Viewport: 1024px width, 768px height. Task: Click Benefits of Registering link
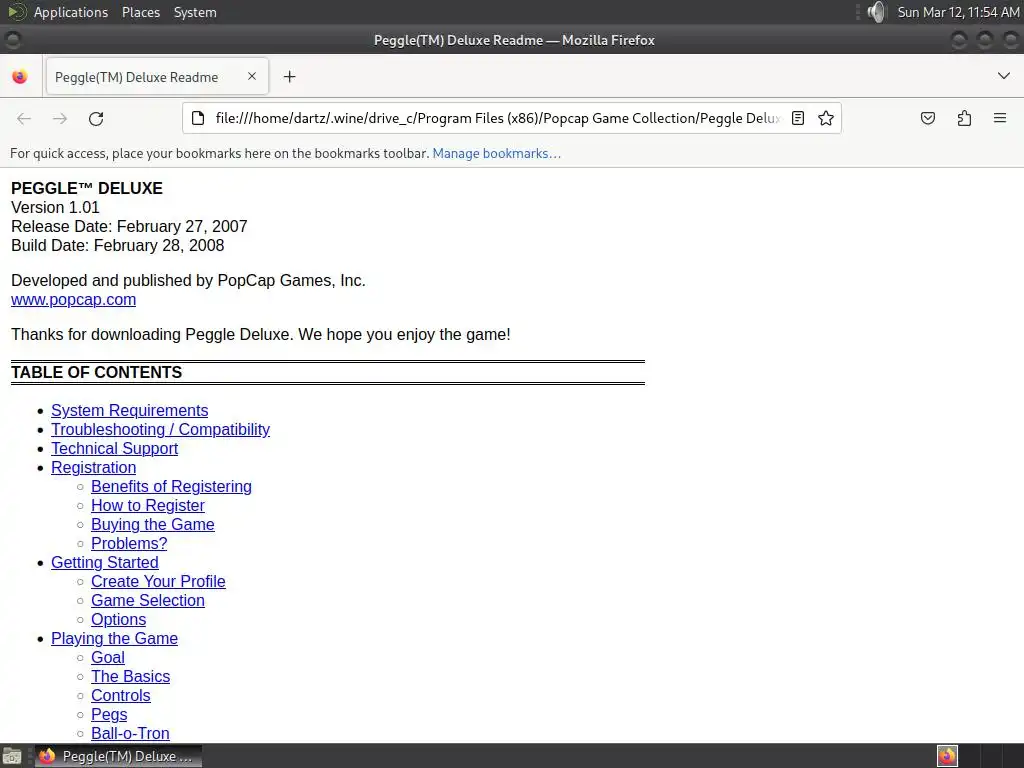click(171, 487)
